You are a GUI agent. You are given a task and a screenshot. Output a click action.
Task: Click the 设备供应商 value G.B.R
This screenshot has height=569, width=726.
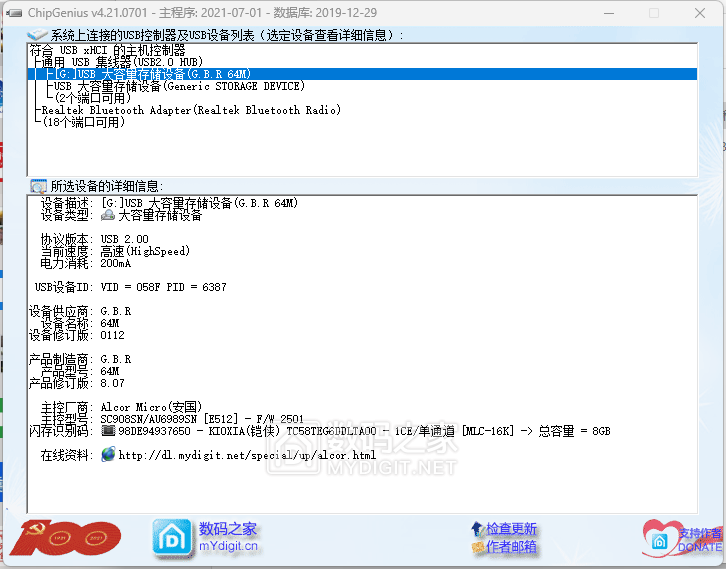[x=116, y=311]
